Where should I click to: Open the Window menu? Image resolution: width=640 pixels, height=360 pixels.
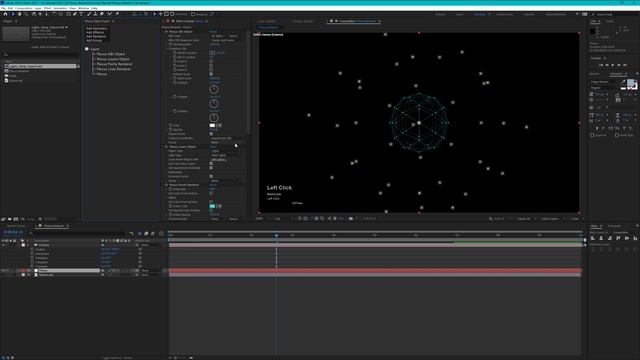pos(83,8)
